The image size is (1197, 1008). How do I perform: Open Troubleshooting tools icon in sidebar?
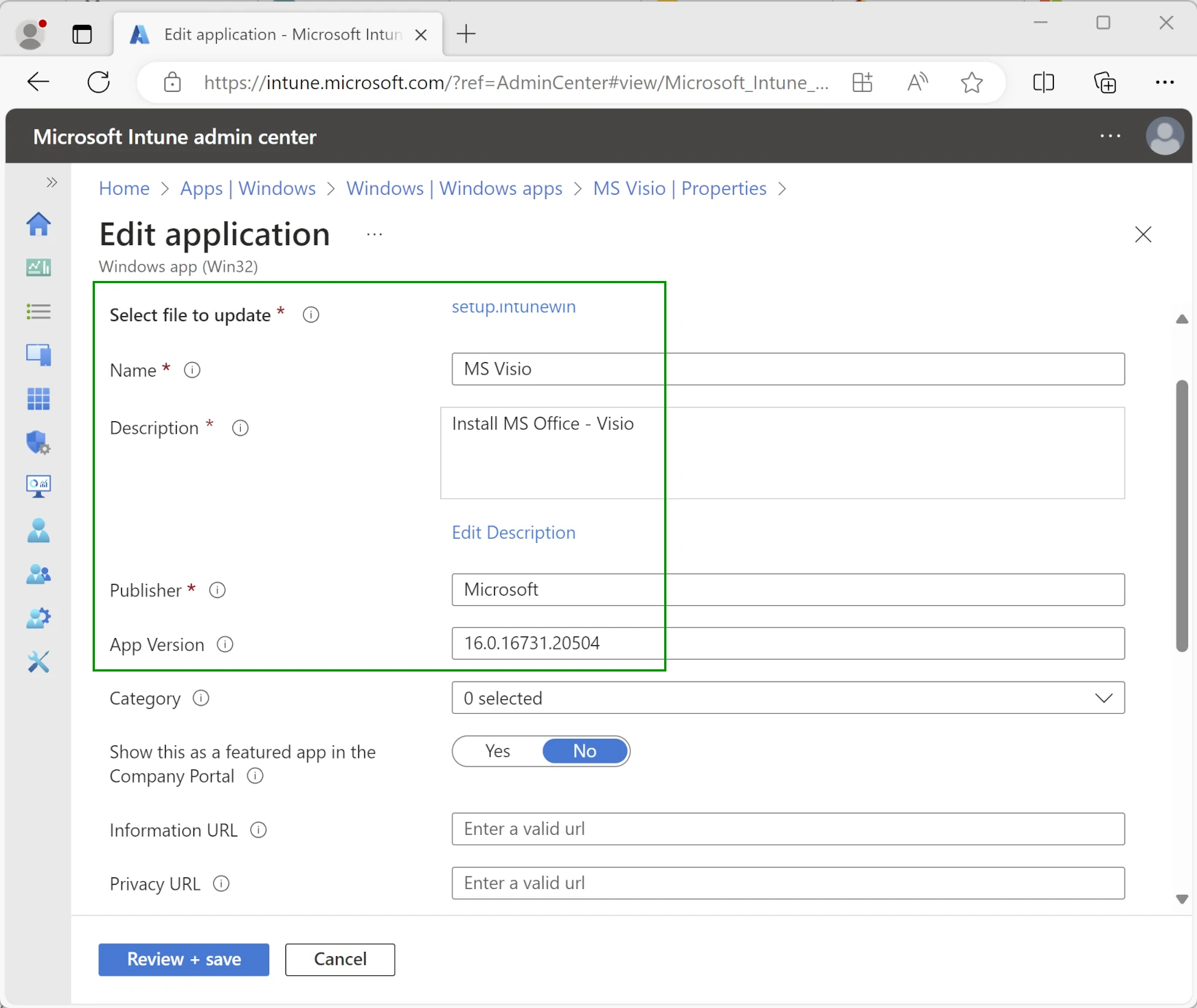[39, 662]
